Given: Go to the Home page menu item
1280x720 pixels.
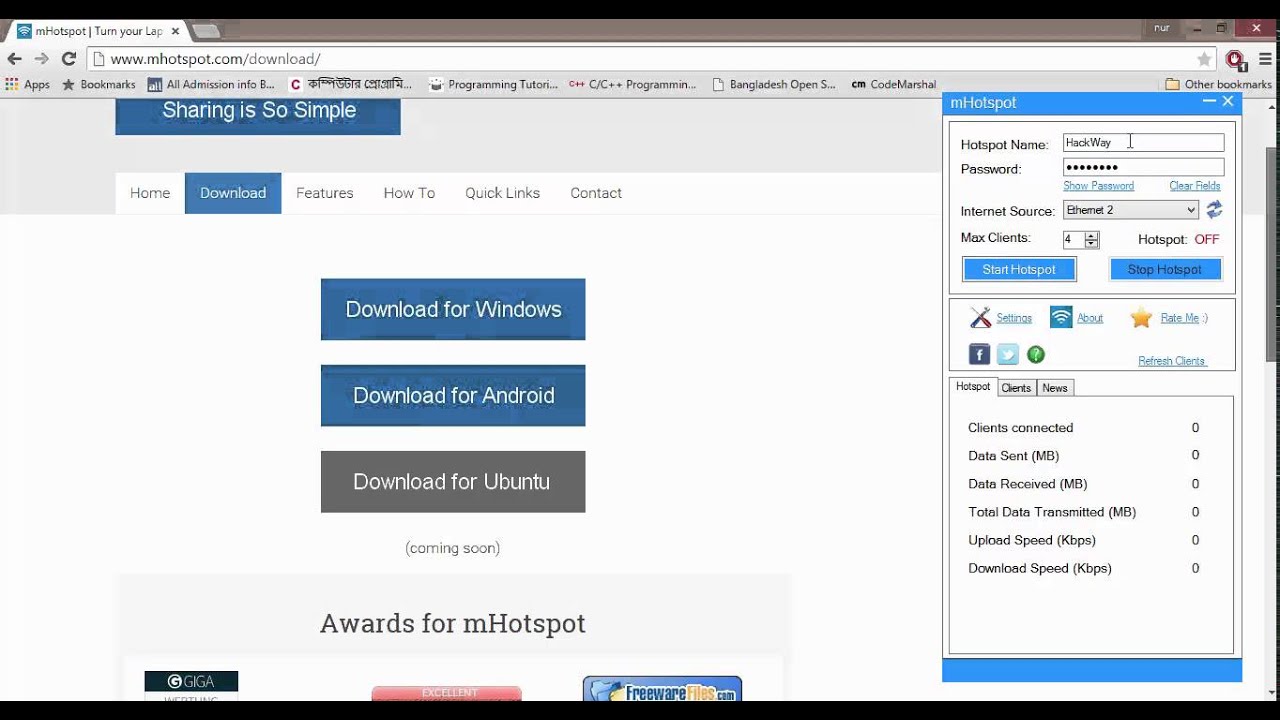Looking at the screenshot, I should pos(150,193).
